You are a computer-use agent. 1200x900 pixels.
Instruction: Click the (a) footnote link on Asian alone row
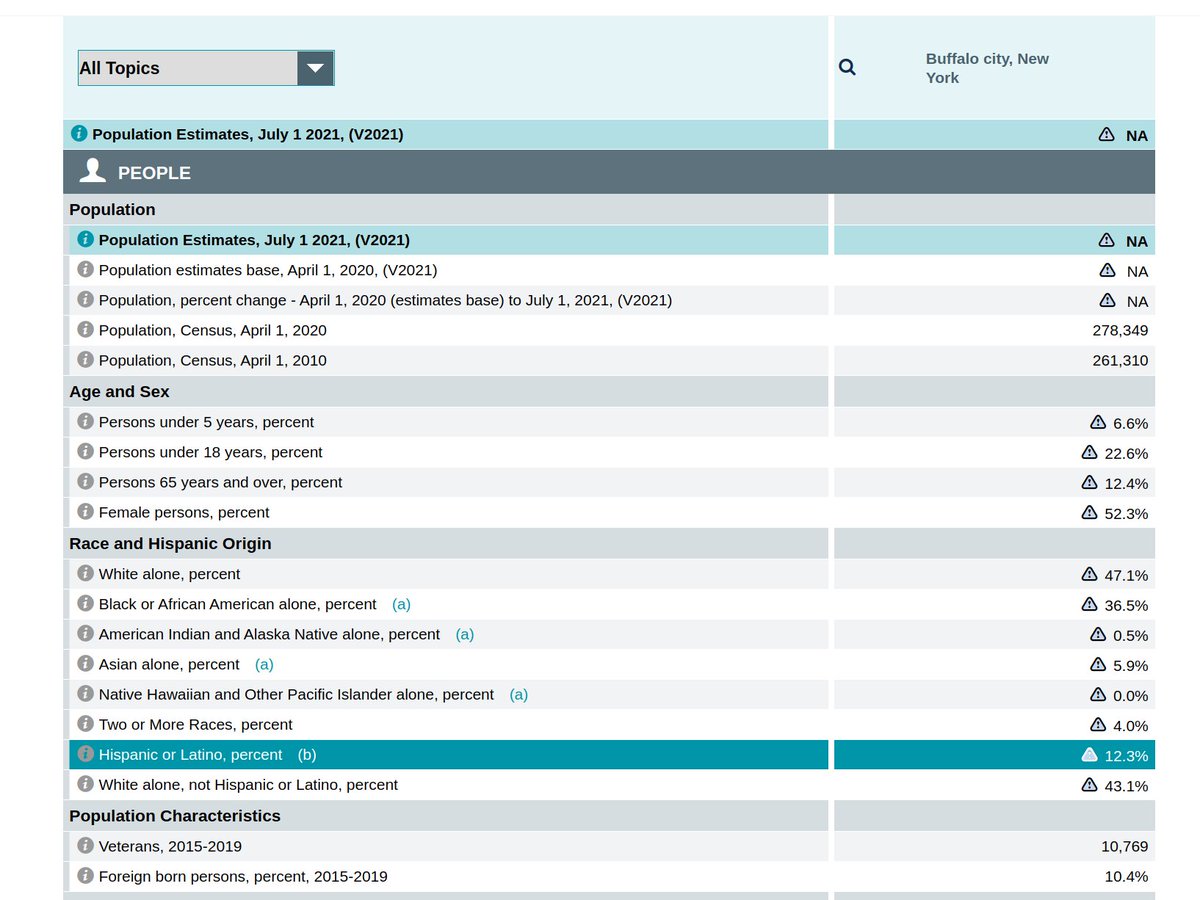264,664
